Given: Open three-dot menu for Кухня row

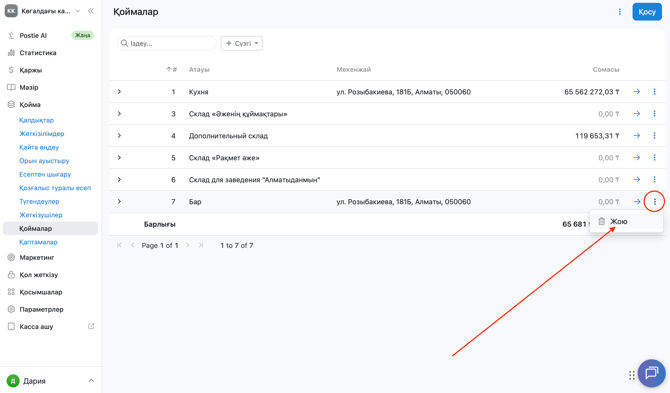Looking at the screenshot, I should pos(654,92).
